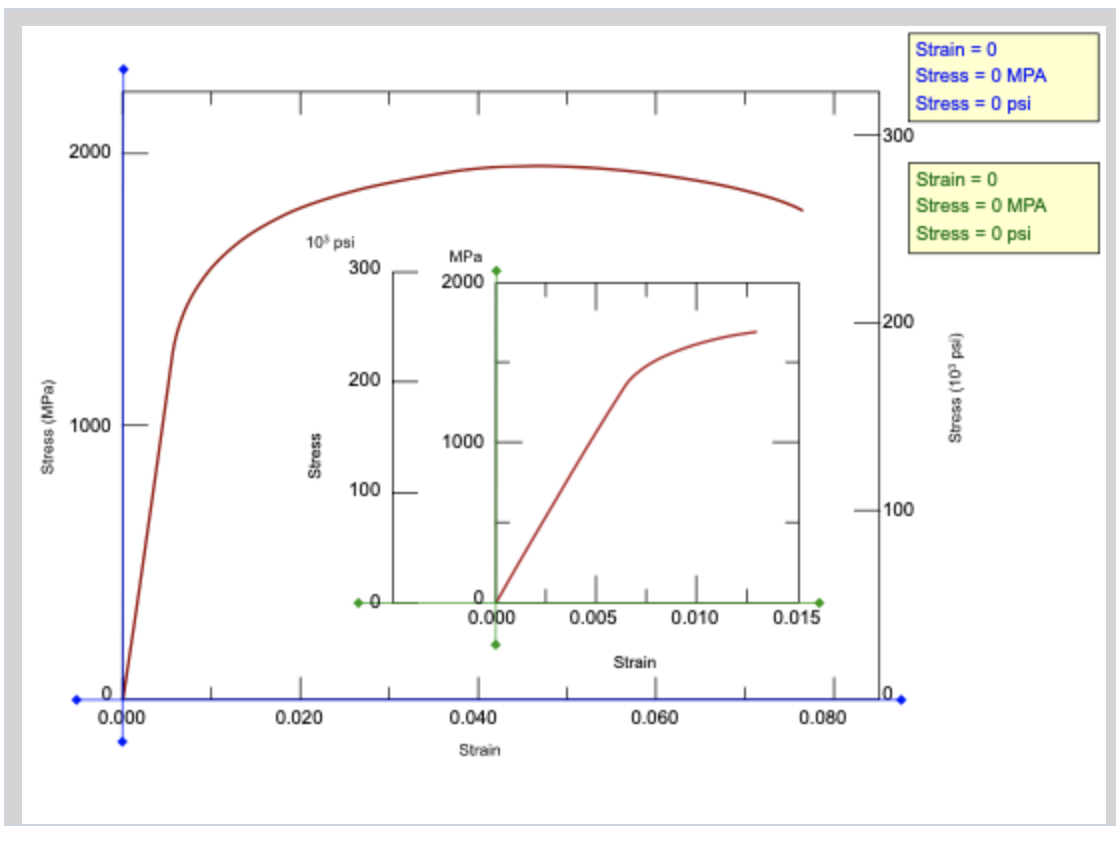The width and height of the screenshot is (1116, 842).
Task: Click the '0.010' inset strain label
Action: coord(695,617)
